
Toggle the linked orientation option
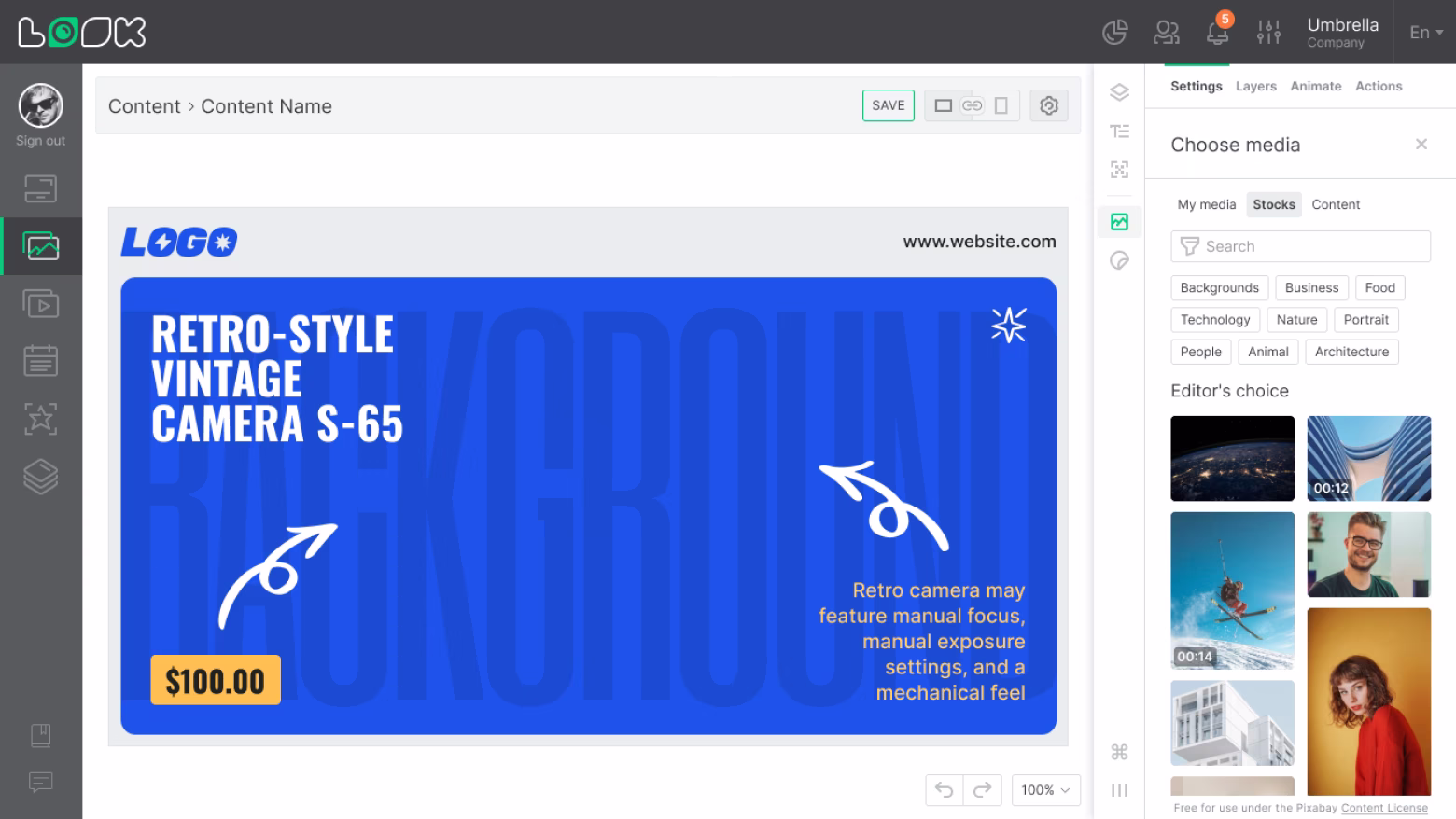(x=973, y=105)
